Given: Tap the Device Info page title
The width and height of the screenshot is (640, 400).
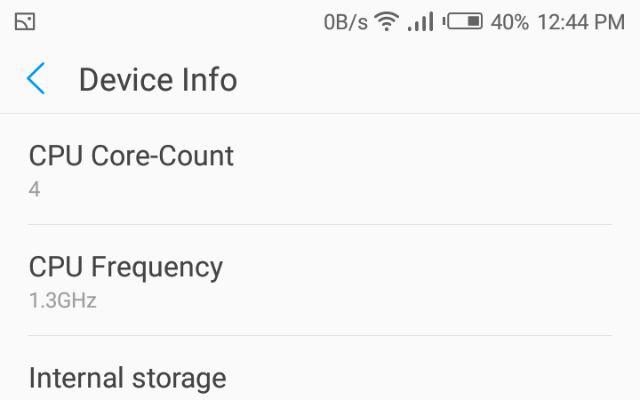Looking at the screenshot, I should tap(158, 80).
